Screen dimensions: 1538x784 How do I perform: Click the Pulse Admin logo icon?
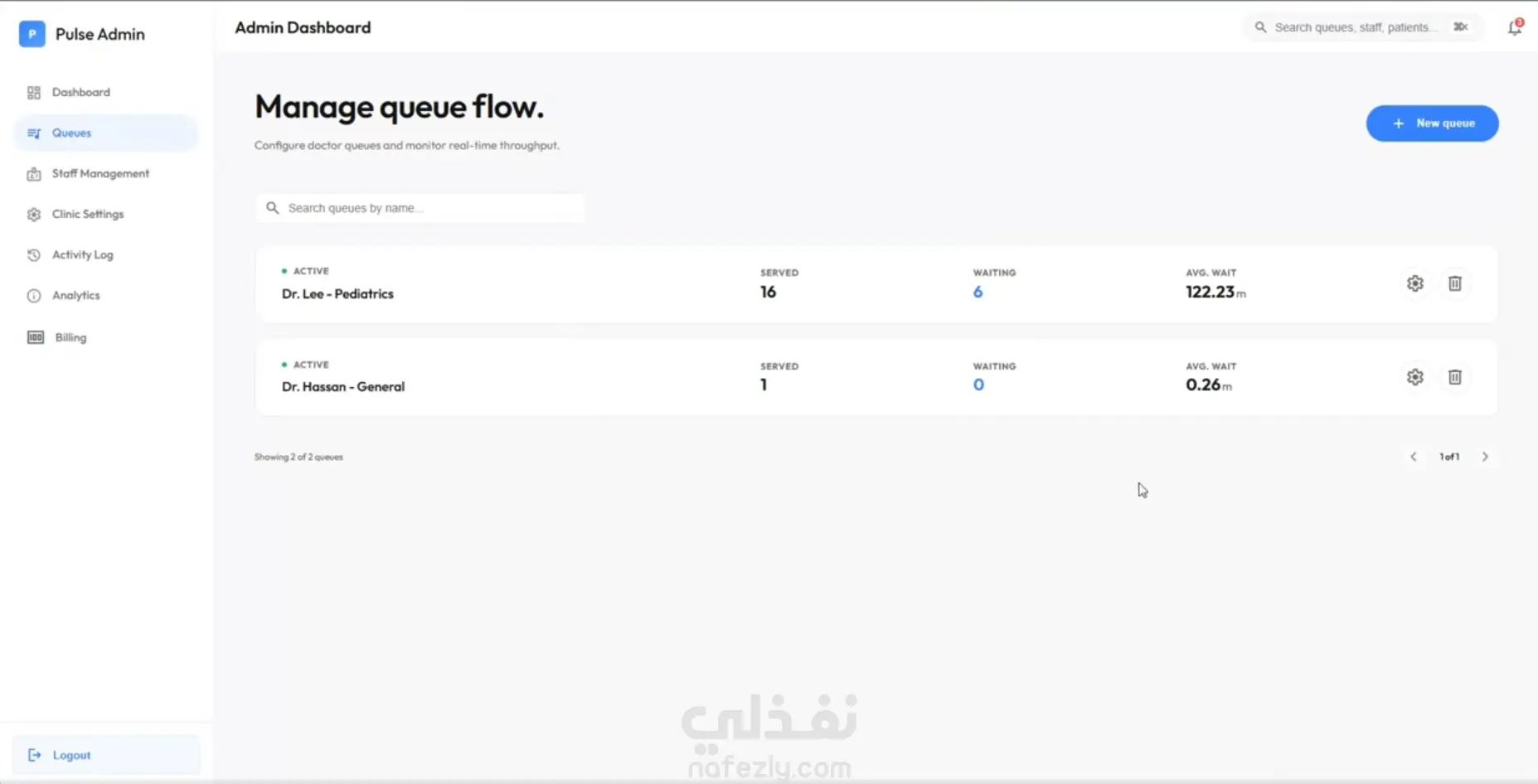pos(32,34)
